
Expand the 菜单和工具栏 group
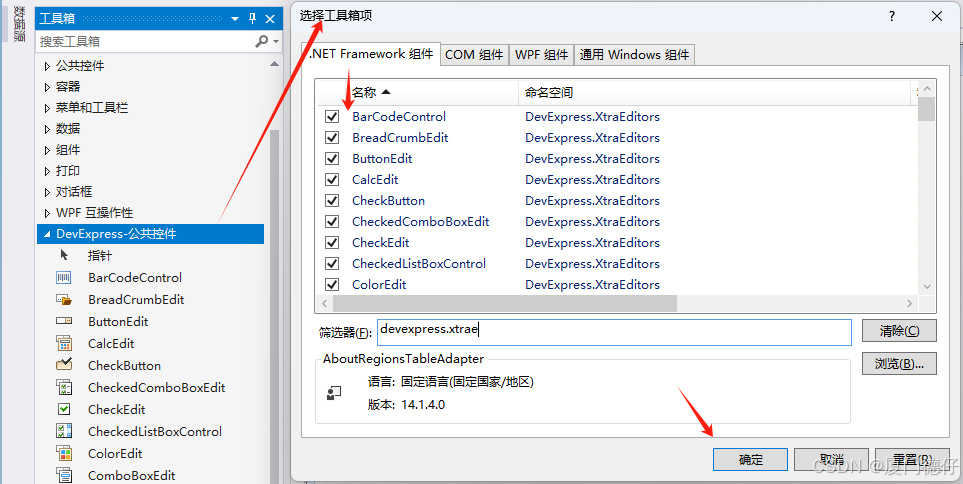tap(47, 108)
